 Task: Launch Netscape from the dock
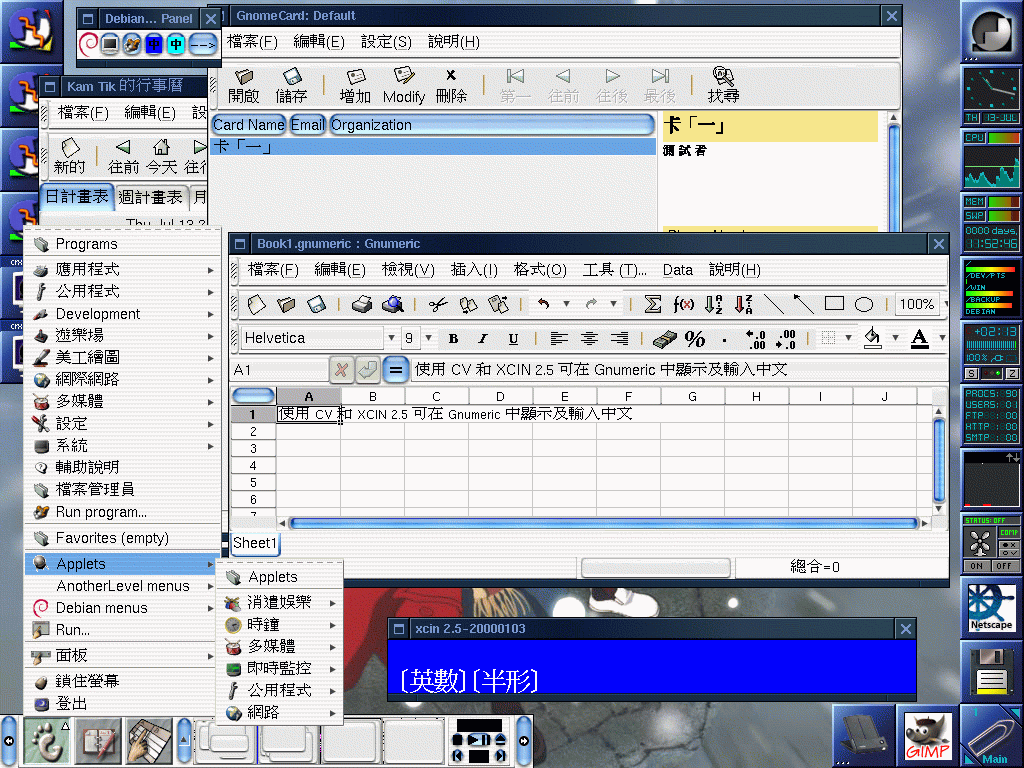pyautogui.click(x=991, y=608)
